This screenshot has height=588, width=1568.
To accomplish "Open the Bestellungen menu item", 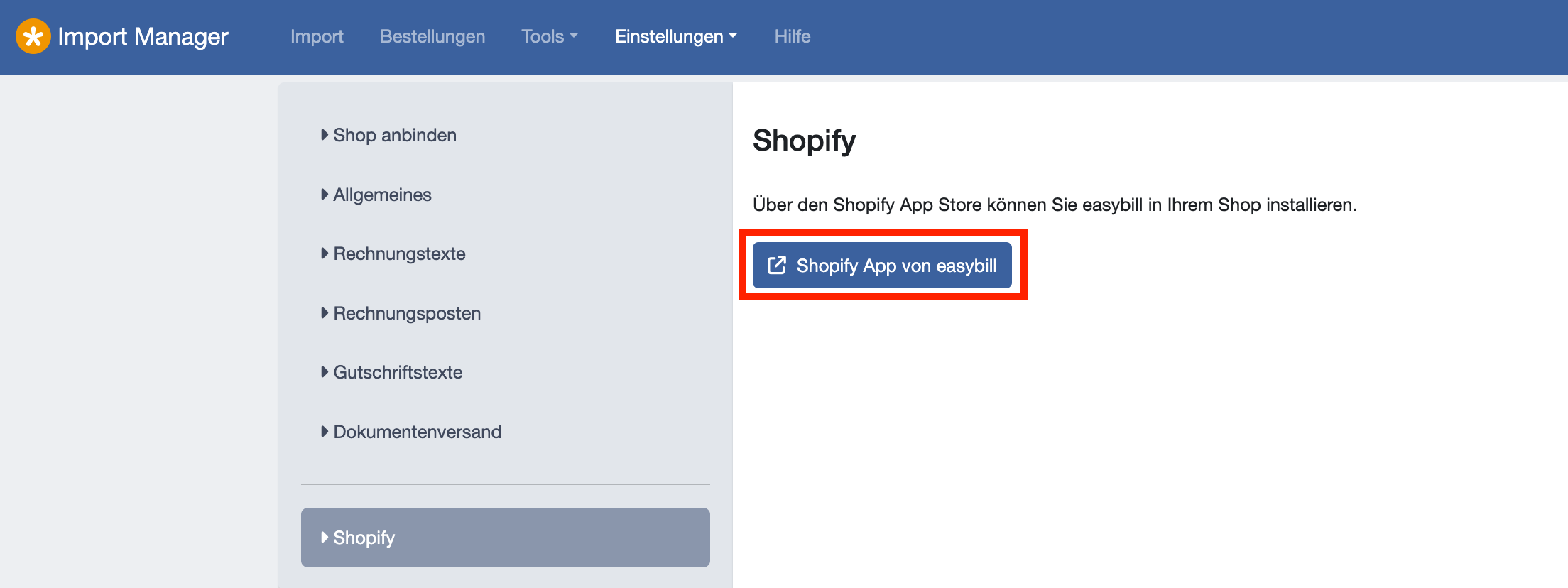I will [432, 36].
